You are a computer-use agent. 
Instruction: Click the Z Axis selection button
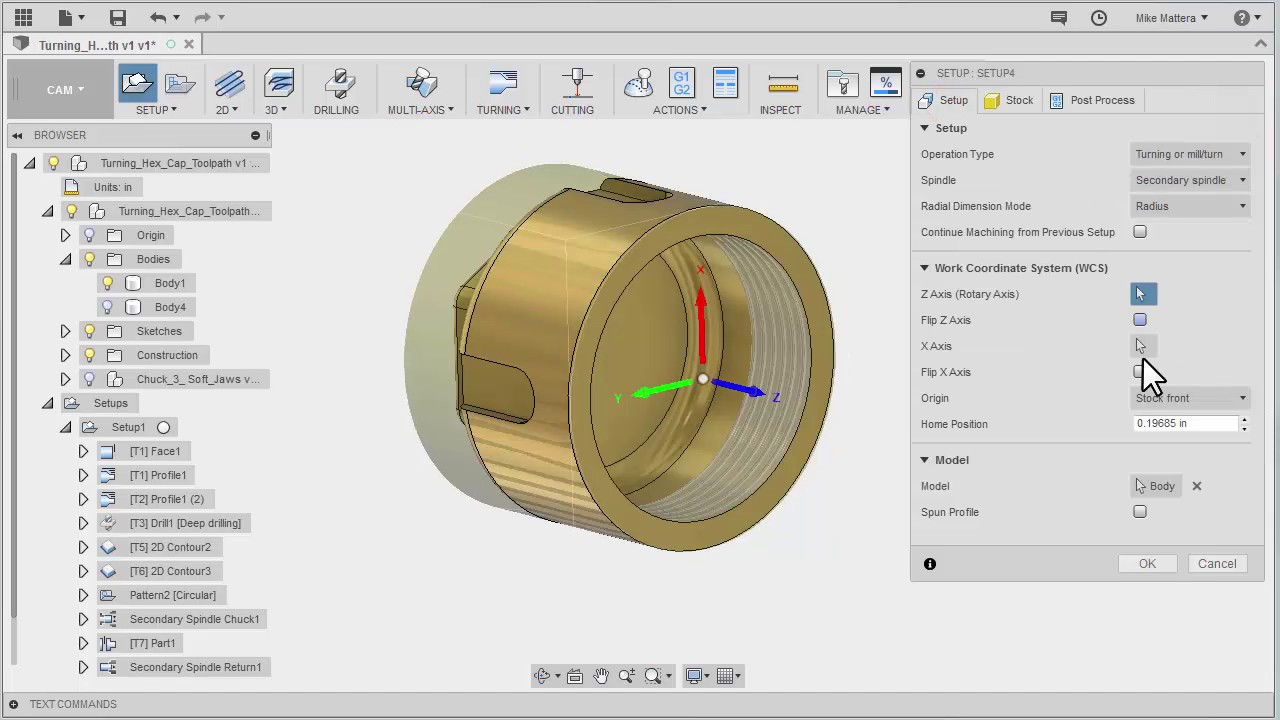tap(1143, 294)
